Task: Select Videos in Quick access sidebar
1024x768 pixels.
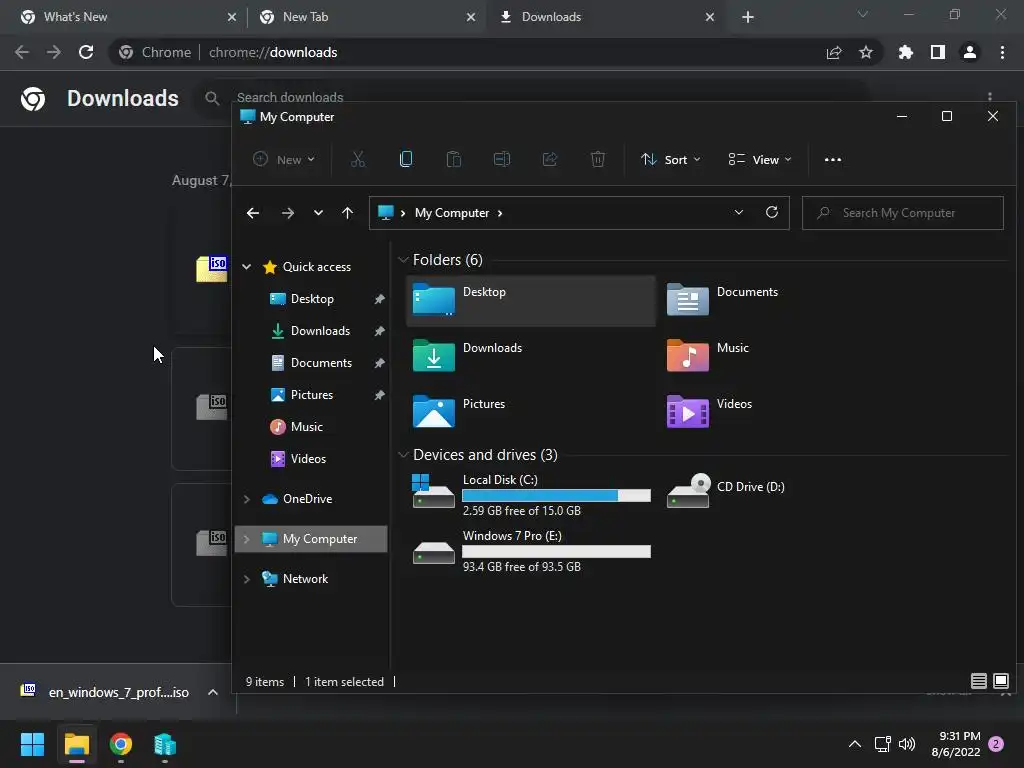Action: (x=308, y=458)
